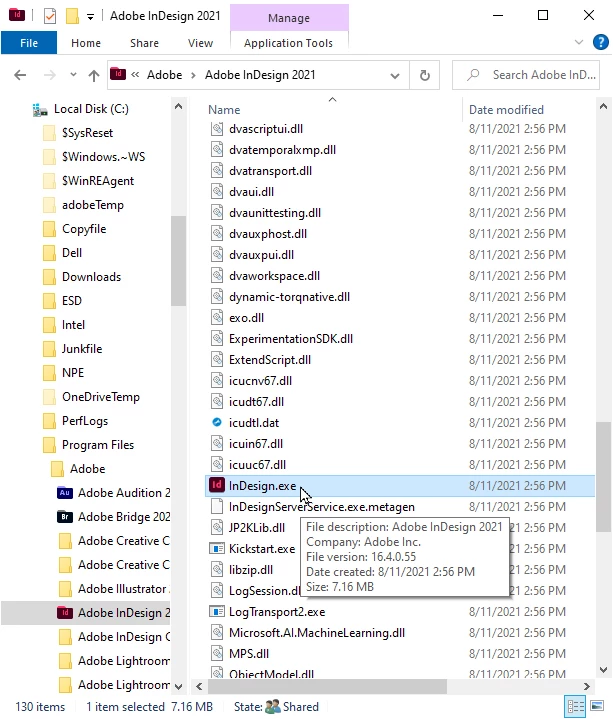Switch to Large icons view in status bar
The height and width of the screenshot is (719, 613).
596,706
